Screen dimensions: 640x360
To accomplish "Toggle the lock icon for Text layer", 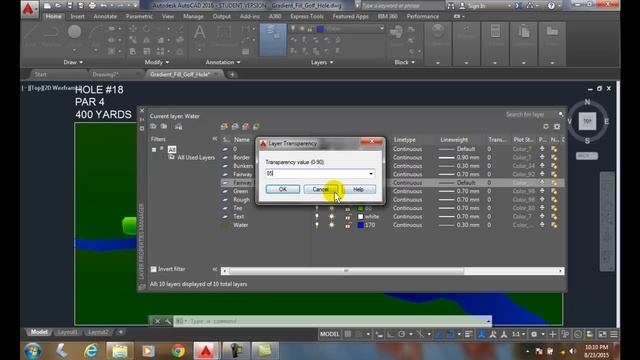I will pos(348,216).
